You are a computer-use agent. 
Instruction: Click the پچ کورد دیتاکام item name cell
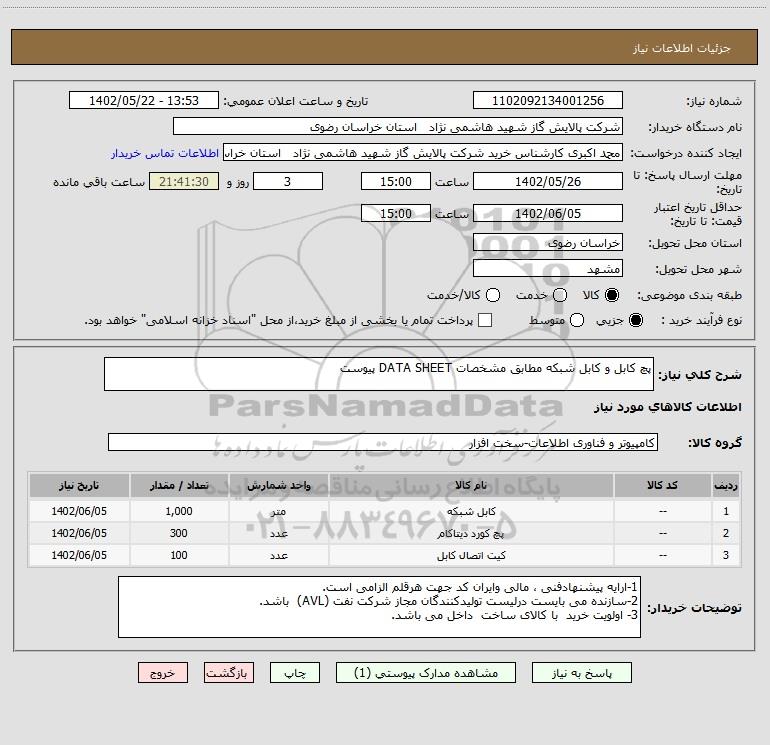[471, 533]
